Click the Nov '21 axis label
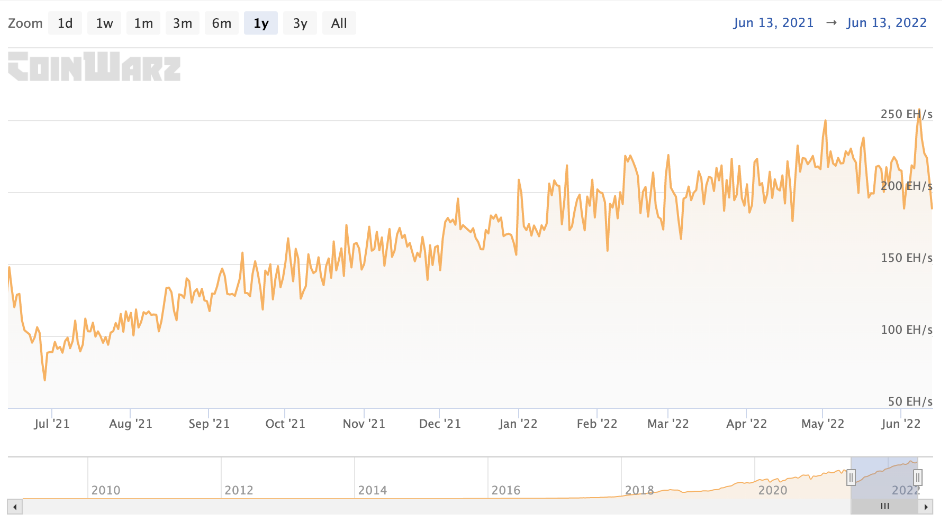 363,424
